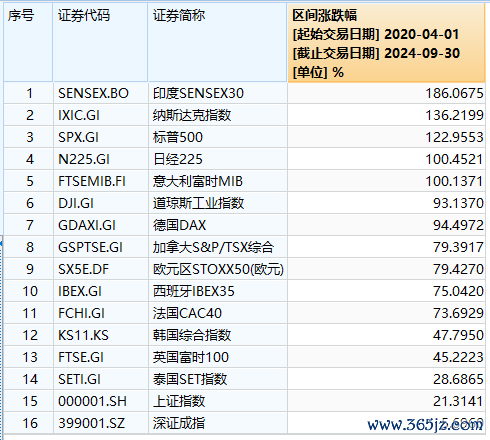Select the FTSEMIB.FI code cell

100,181
